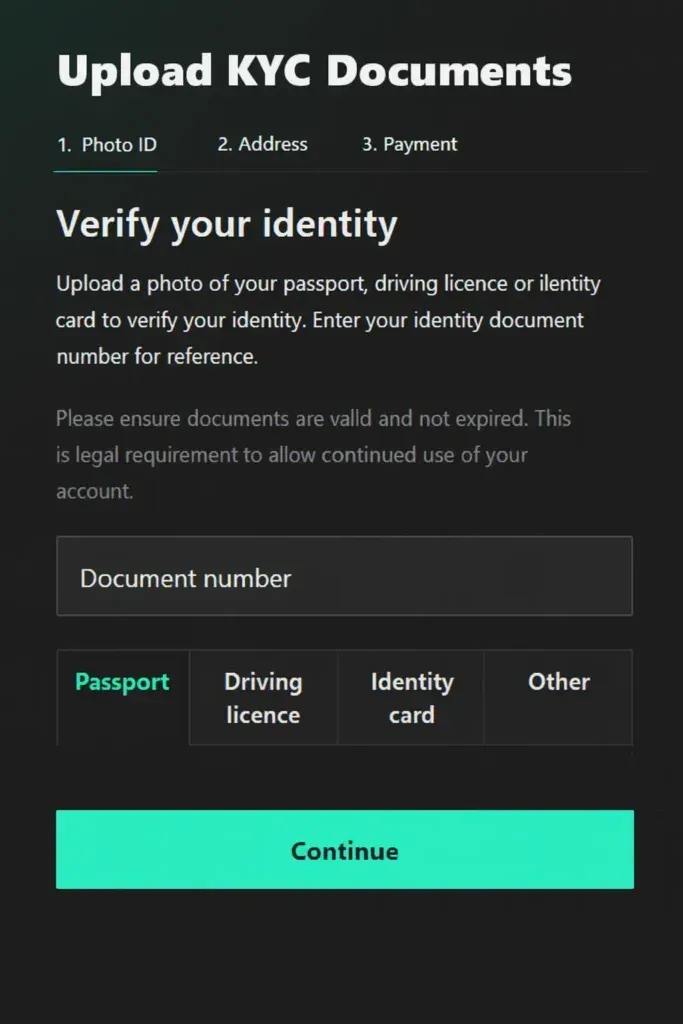Screen dimensions: 683x1024
Task: Click the Upload KYC Documents heading
Action: (x=316, y=71)
